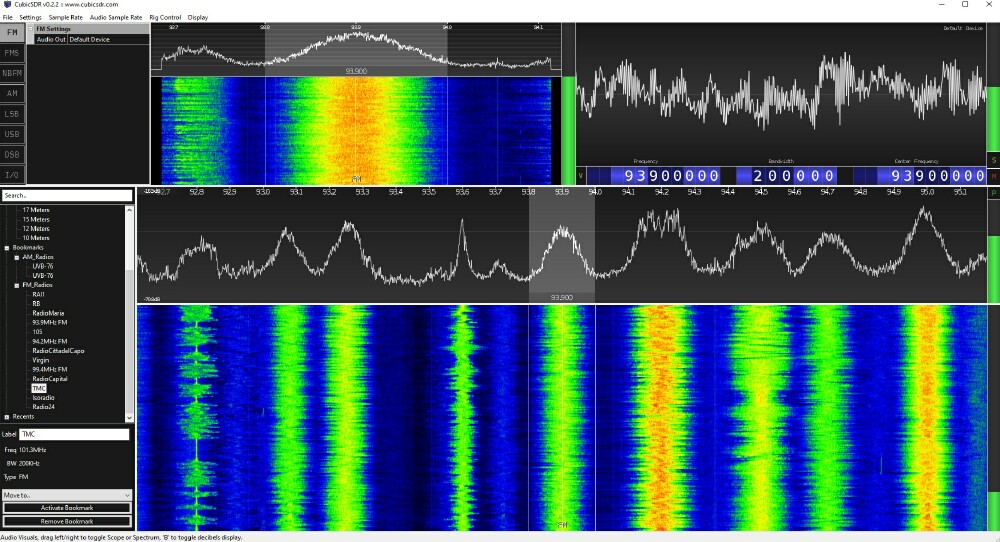Open the Audio Sample Rate menu
Viewport: 1000px width, 542px height.
[x=116, y=17]
